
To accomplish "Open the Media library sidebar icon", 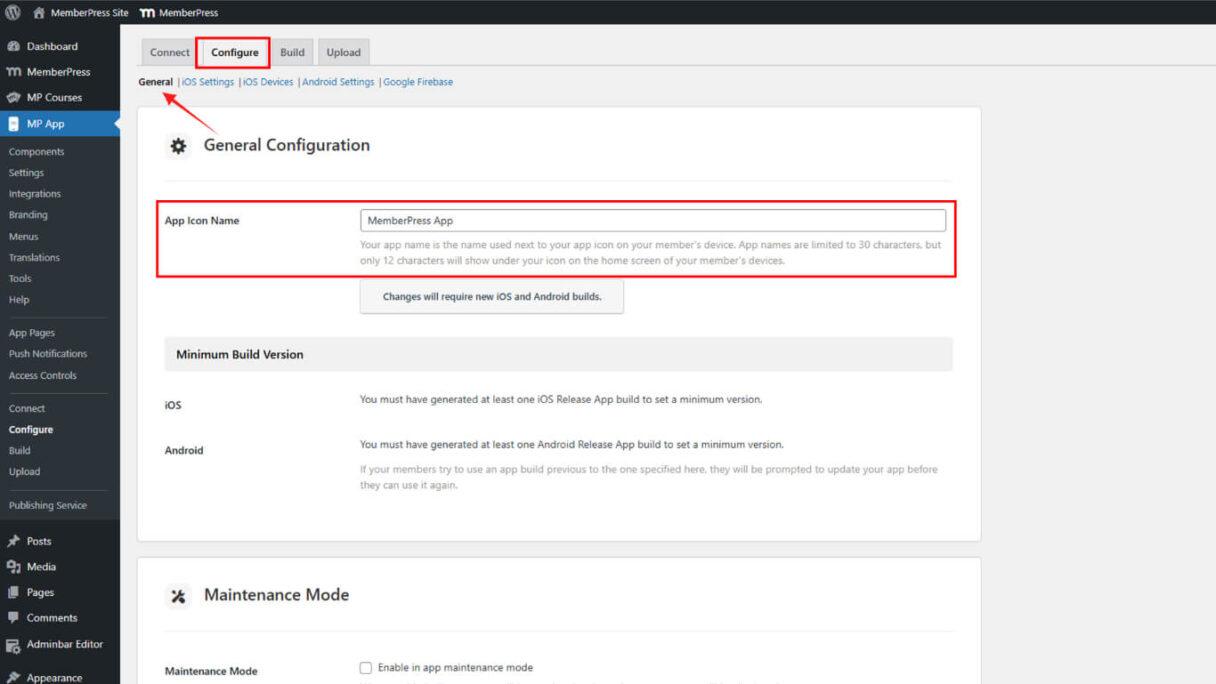I will (x=15, y=566).
